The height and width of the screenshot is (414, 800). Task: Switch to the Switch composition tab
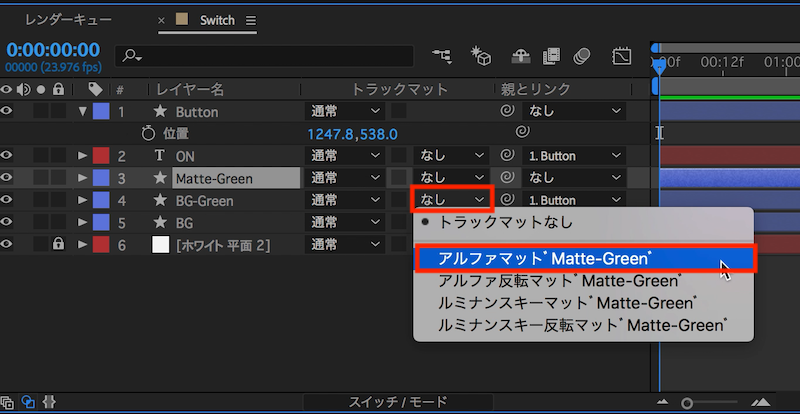point(217,20)
